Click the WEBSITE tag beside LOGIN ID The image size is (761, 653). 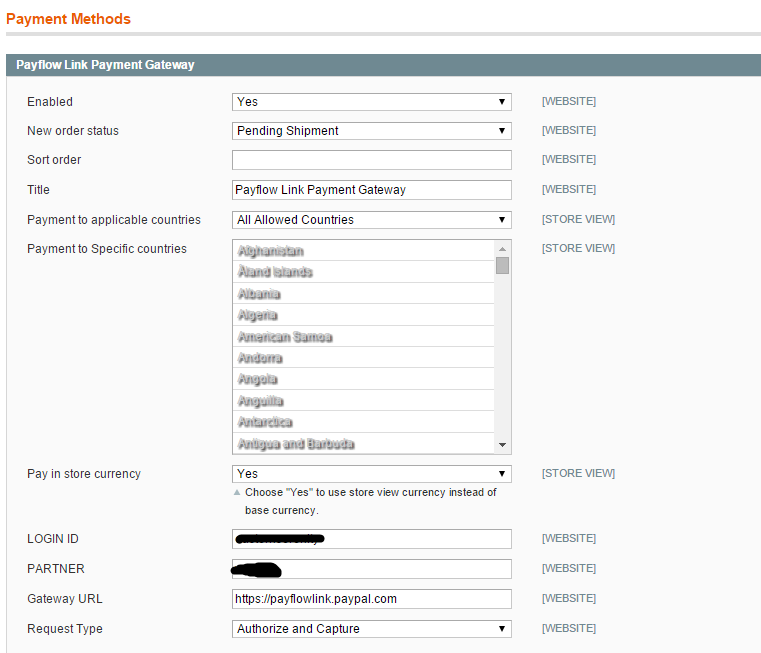click(x=569, y=538)
